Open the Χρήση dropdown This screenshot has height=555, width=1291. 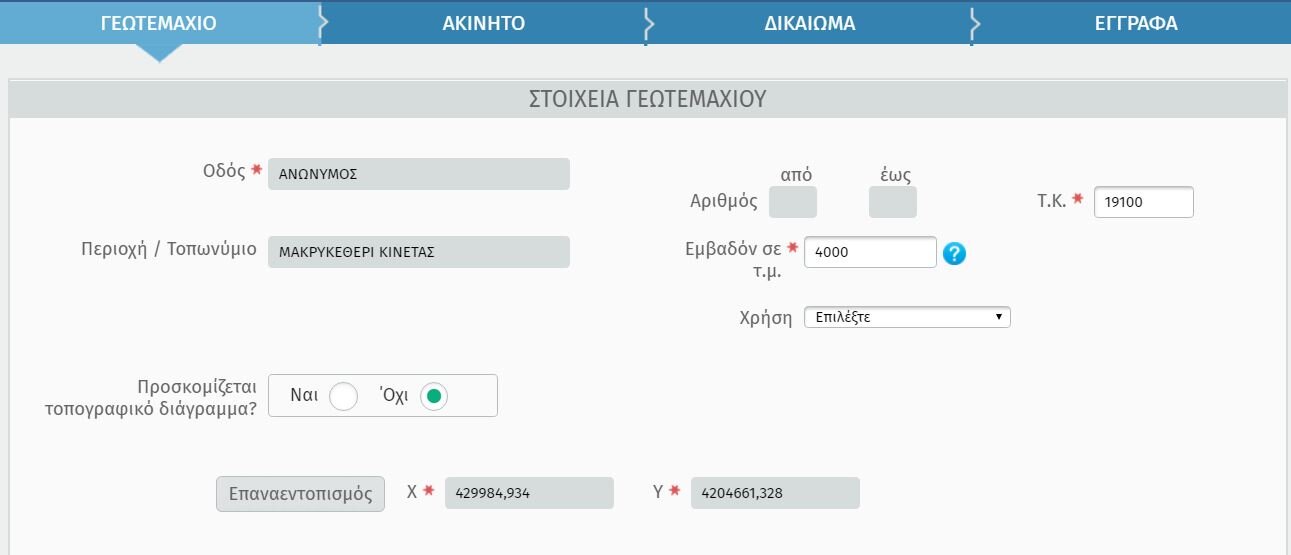907,318
